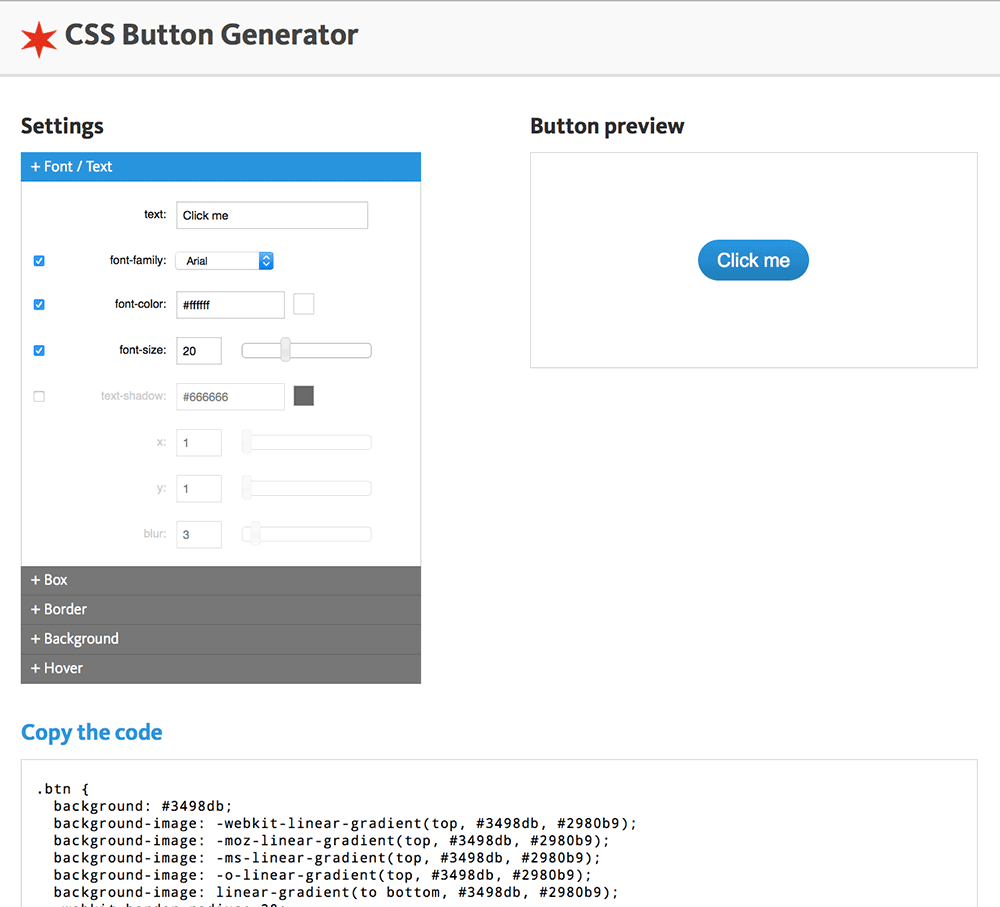
Task: Collapse the Font / Text section header
Action: pyautogui.click(x=220, y=167)
